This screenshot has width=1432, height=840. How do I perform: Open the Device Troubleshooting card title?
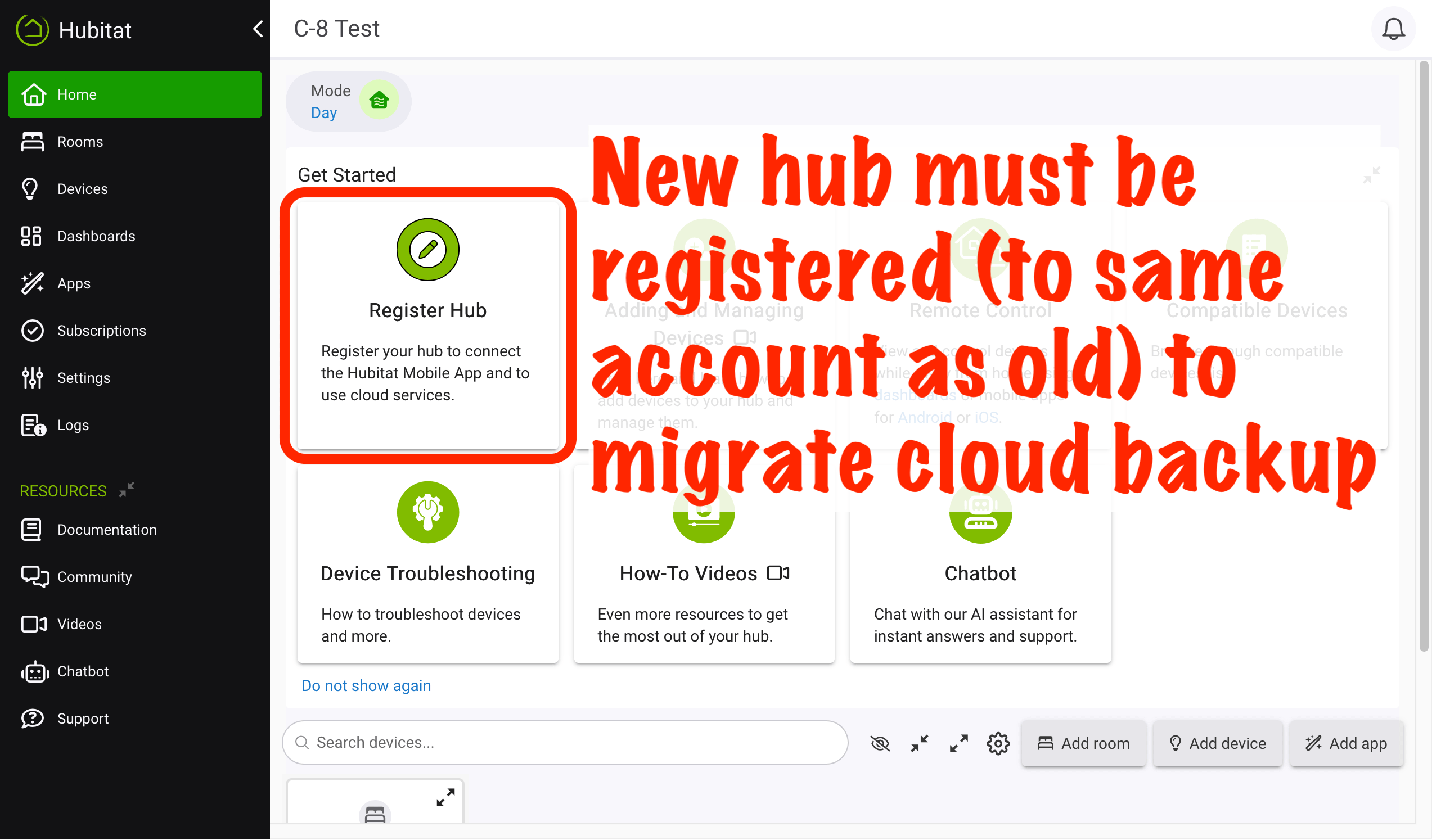(x=427, y=573)
